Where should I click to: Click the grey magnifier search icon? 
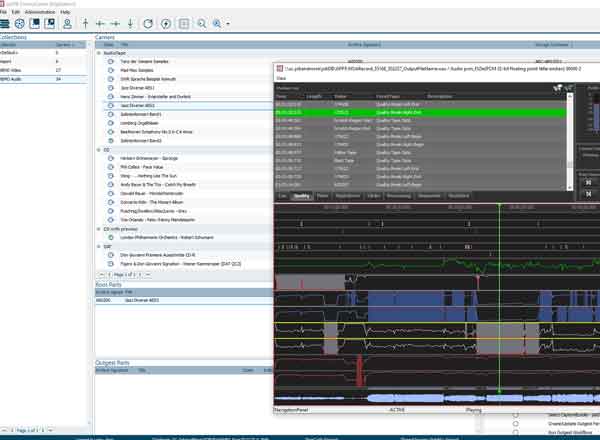[201, 24]
